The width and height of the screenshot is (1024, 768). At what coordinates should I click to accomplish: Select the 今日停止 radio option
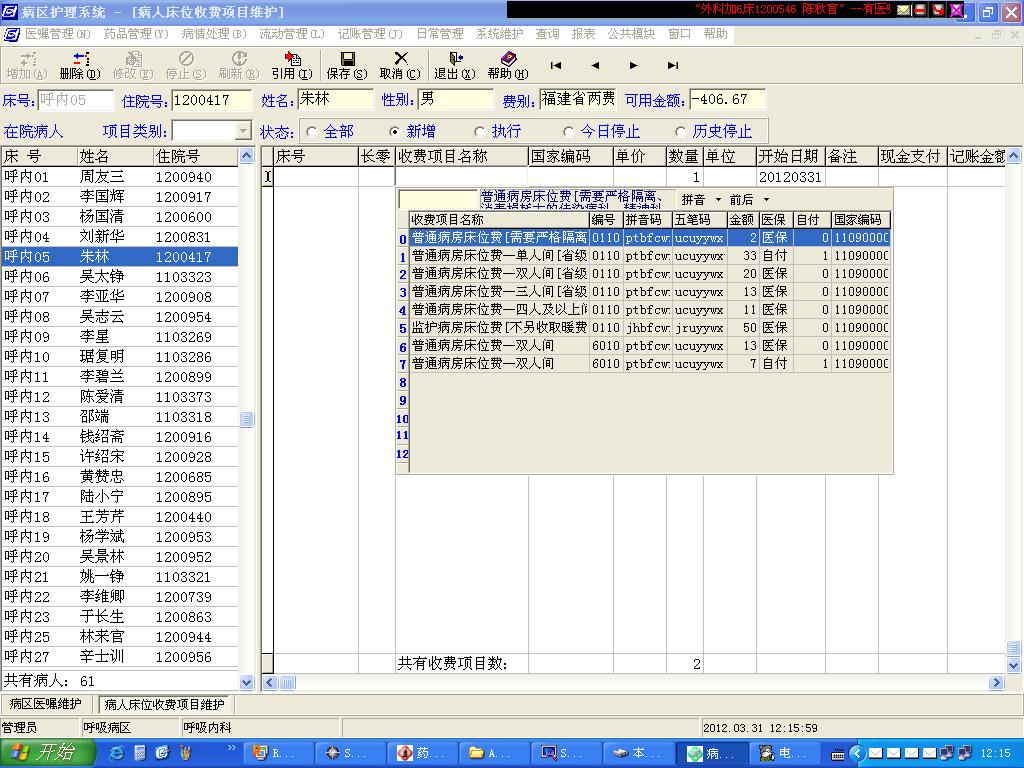click(569, 132)
